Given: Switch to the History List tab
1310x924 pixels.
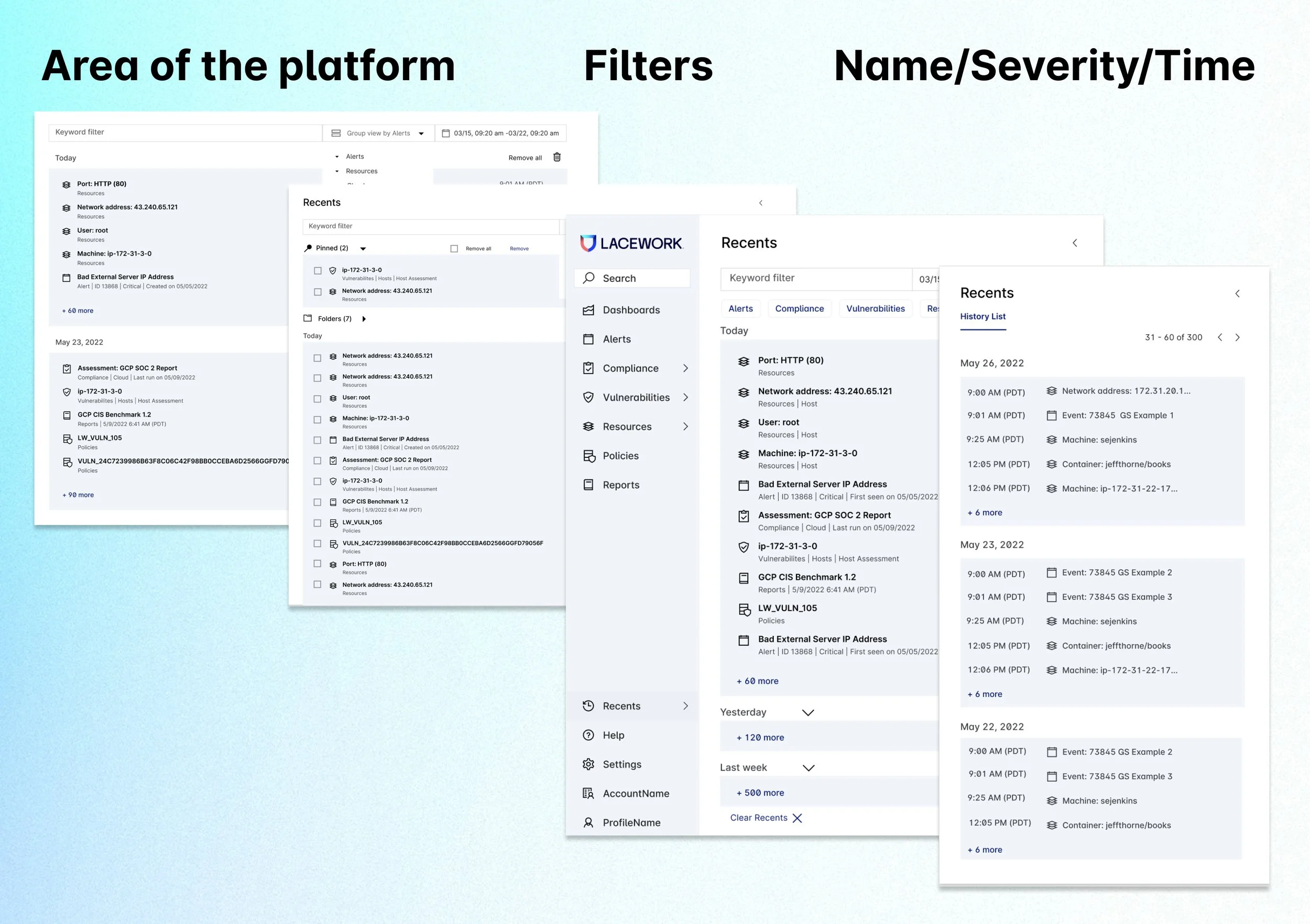Looking at the screenshot, I should (x=982, y=316).
